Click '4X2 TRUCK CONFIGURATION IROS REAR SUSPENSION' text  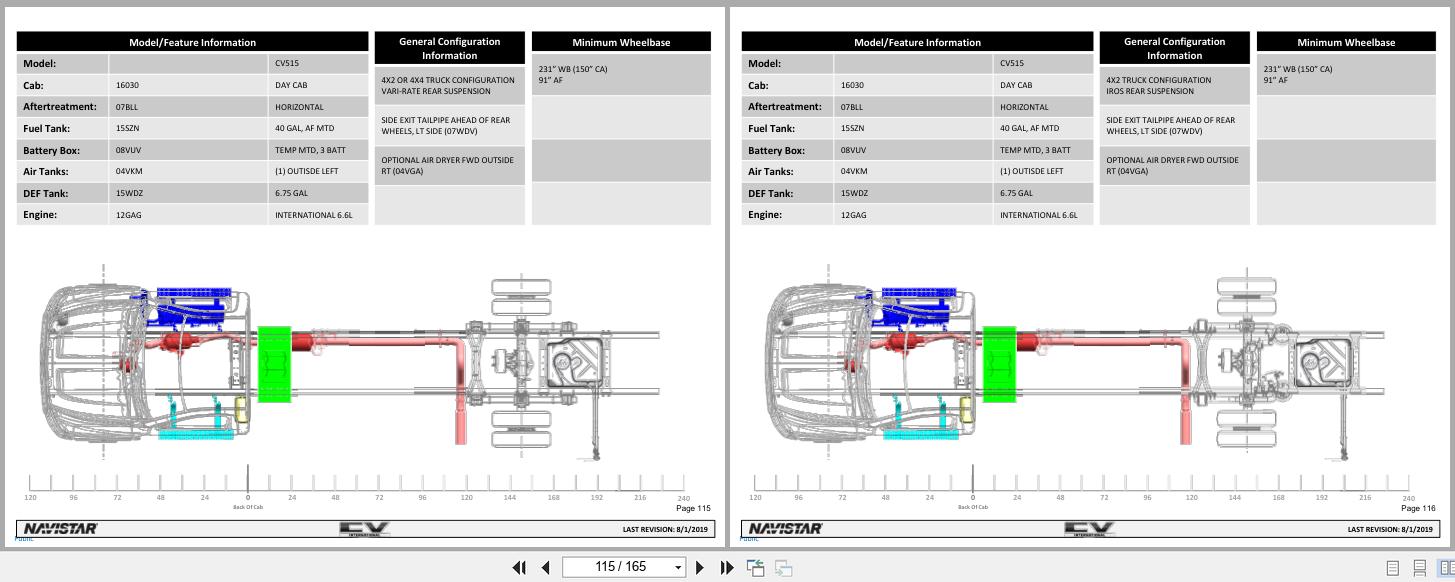(x=1158, y=85)
